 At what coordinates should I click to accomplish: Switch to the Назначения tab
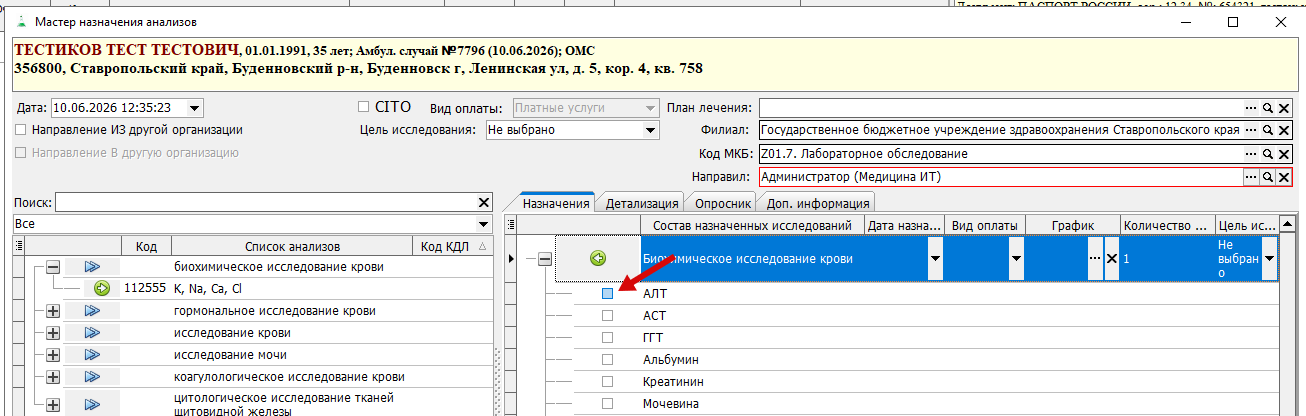tap(557, 203)
